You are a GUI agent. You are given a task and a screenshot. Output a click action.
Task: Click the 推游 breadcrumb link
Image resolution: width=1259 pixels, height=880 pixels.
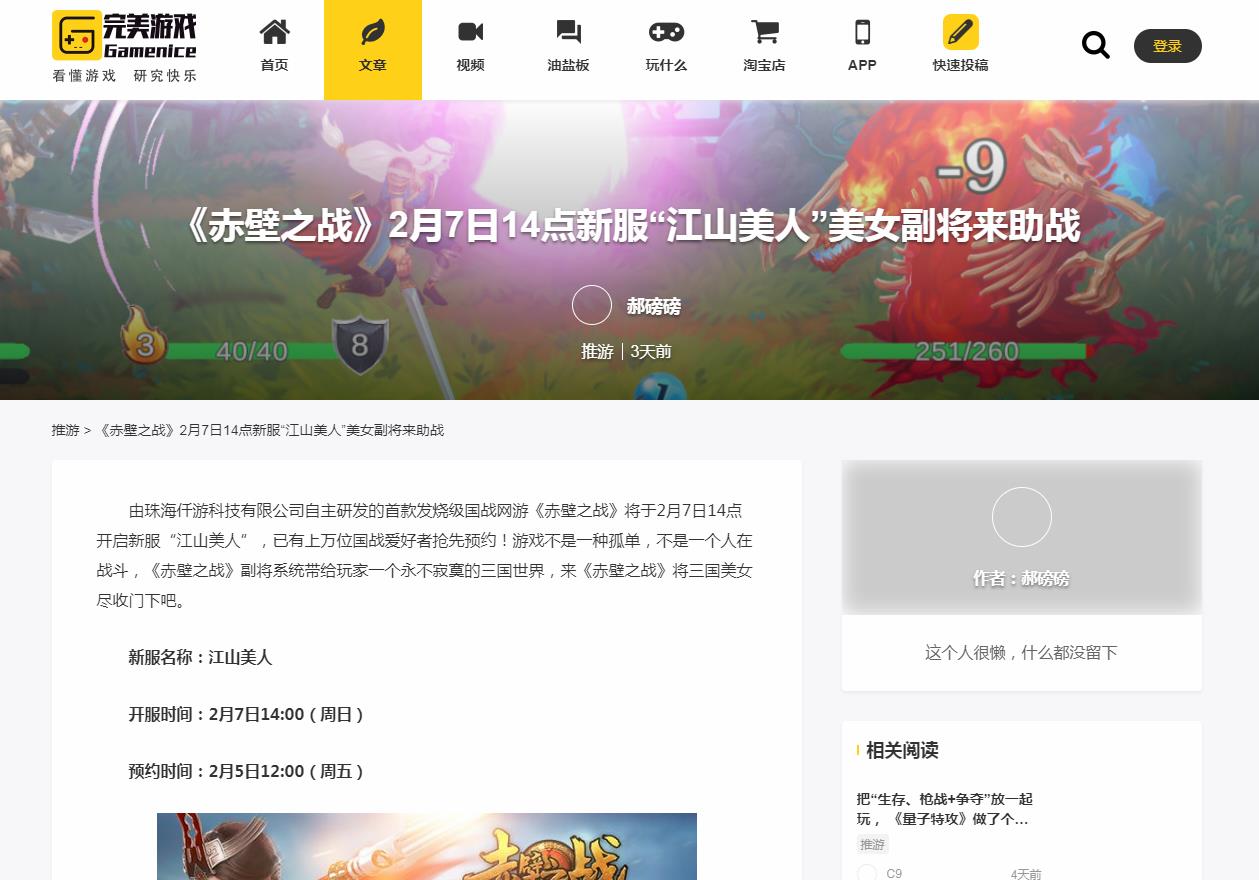(x=66, y=430)
